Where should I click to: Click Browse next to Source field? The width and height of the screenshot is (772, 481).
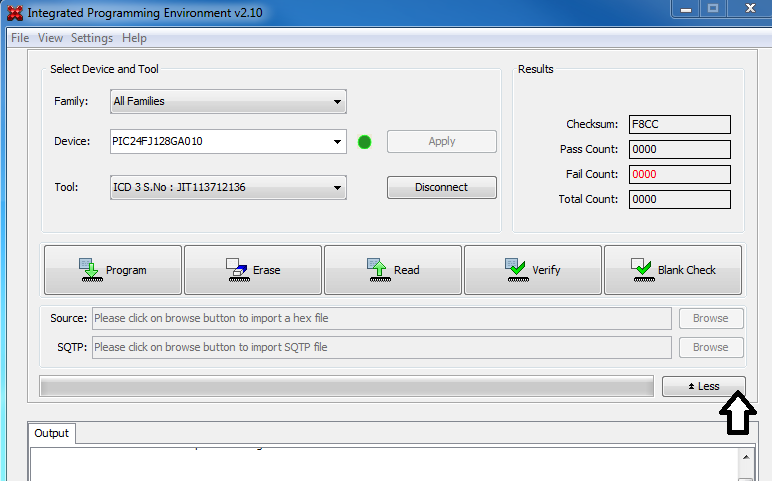coord(710,318)
